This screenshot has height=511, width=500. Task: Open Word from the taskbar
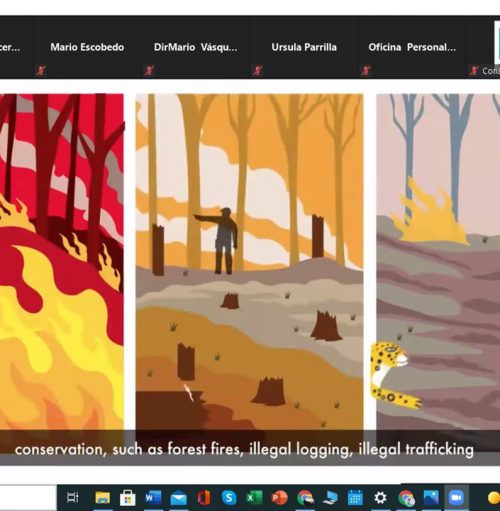153,498
